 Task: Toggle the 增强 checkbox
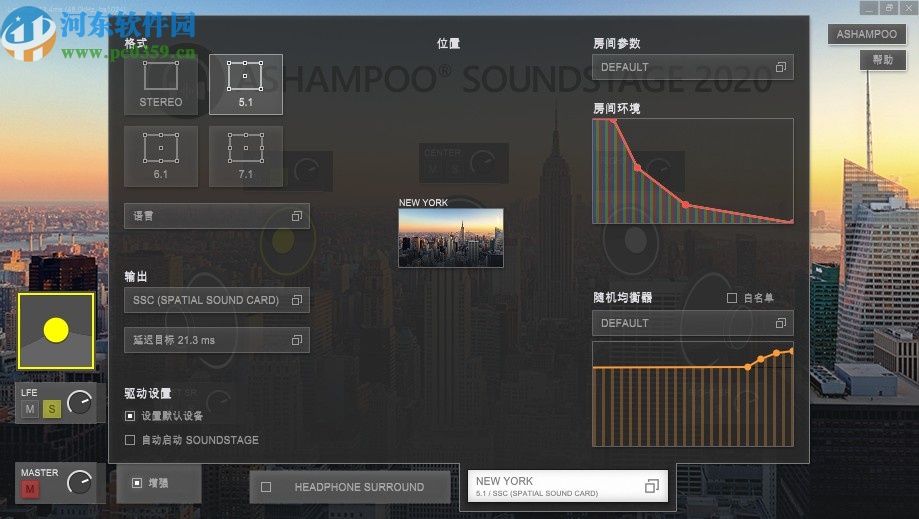[137, 483]
